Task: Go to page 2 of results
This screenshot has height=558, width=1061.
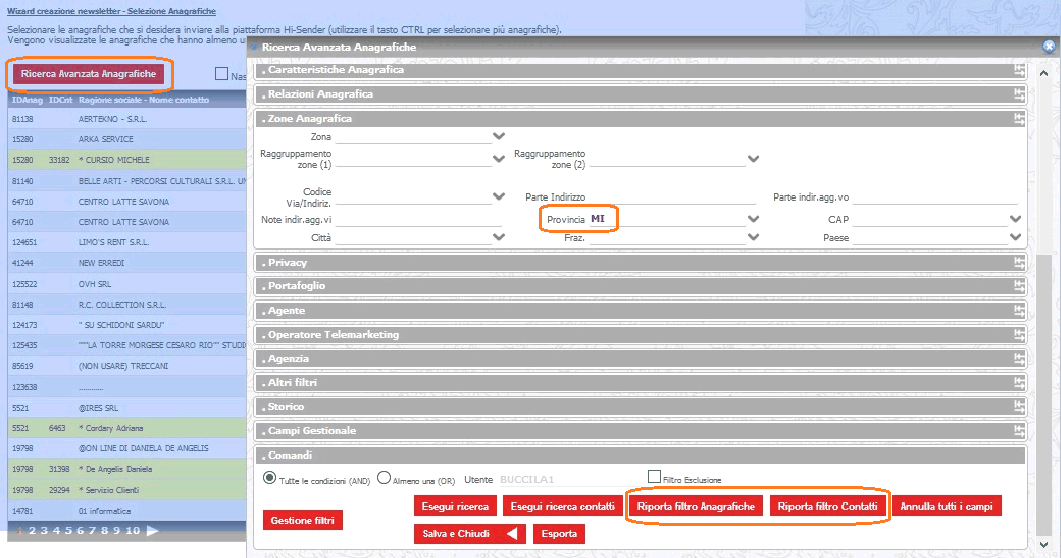Action: [x=32, y=531]
